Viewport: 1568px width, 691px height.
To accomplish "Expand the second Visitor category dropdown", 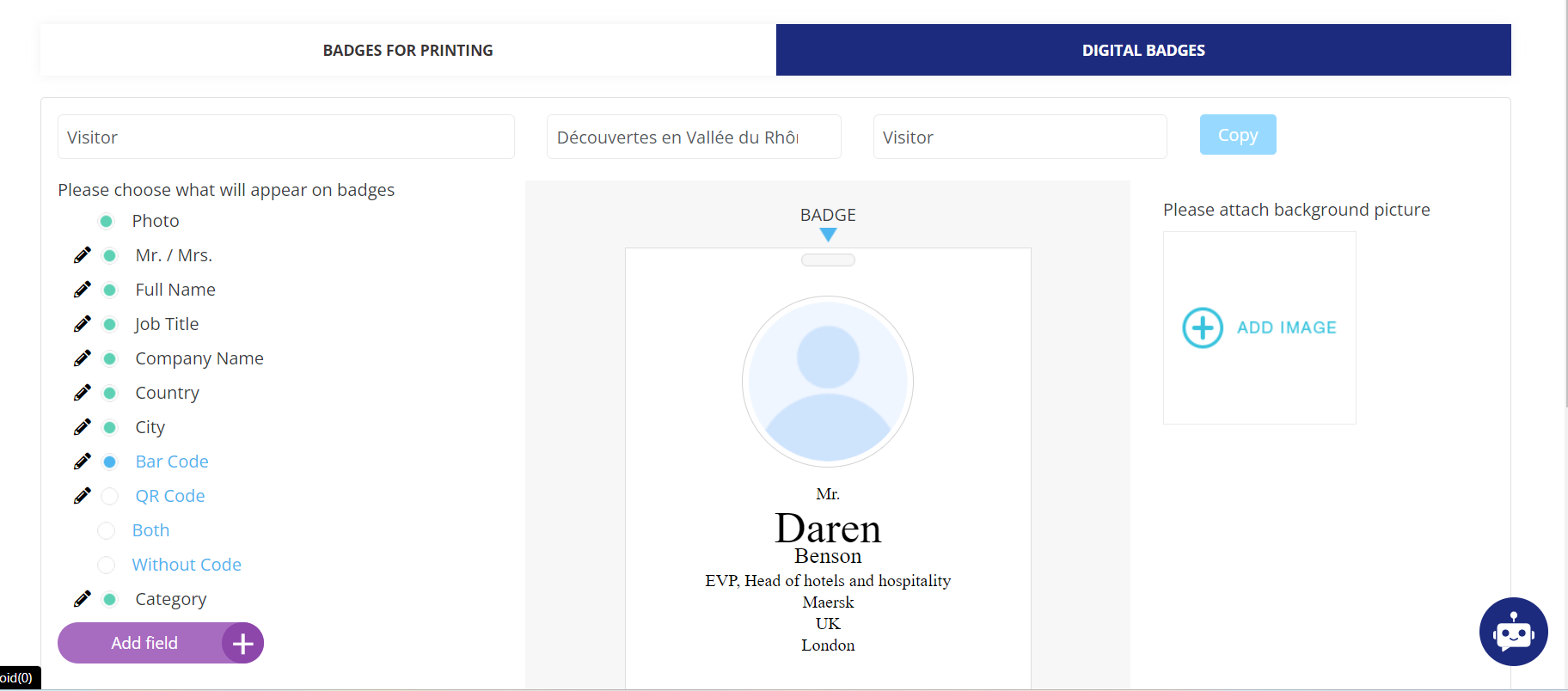I will coord(1019,138).
